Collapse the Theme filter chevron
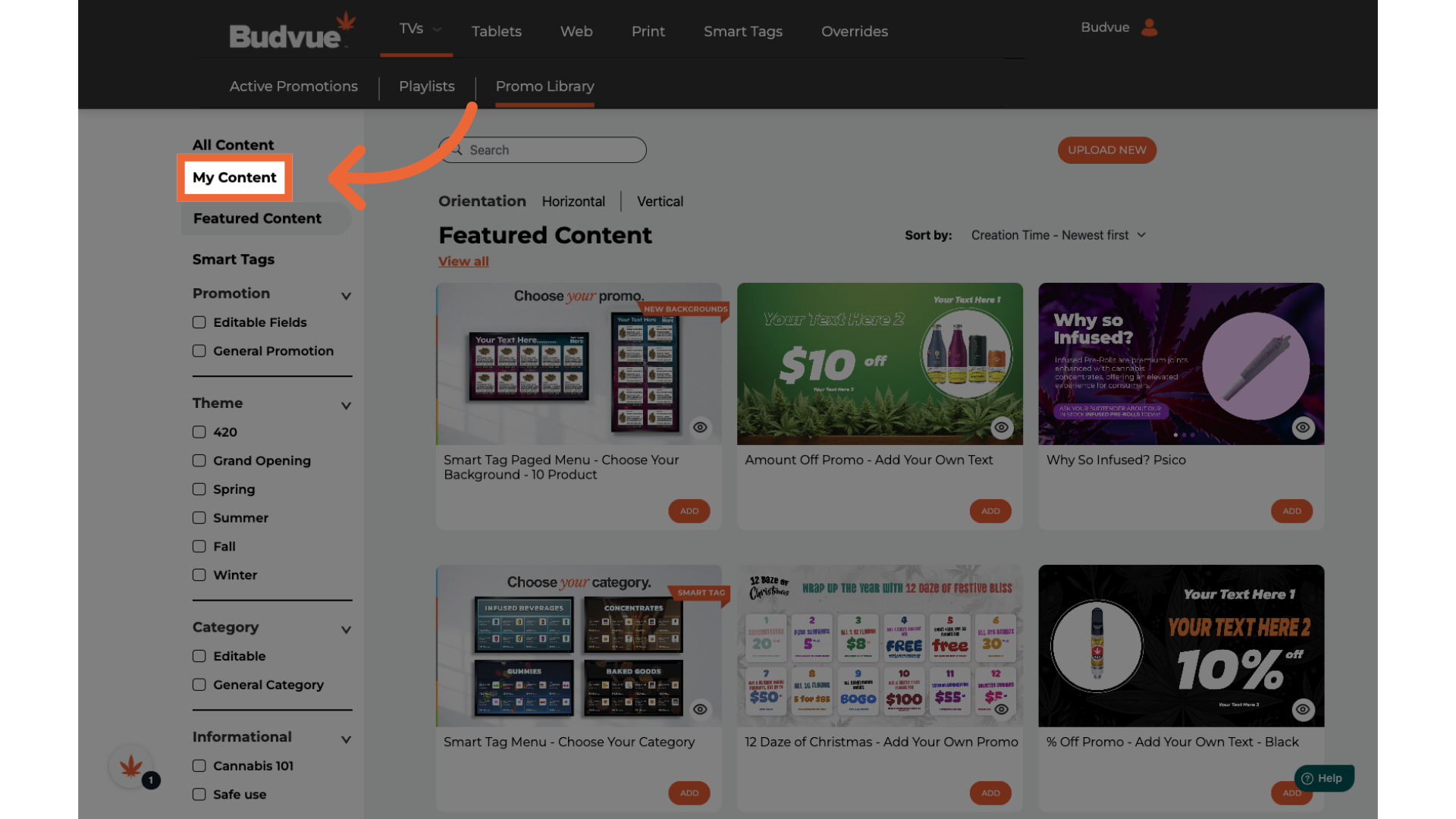 tap(346, 406)
